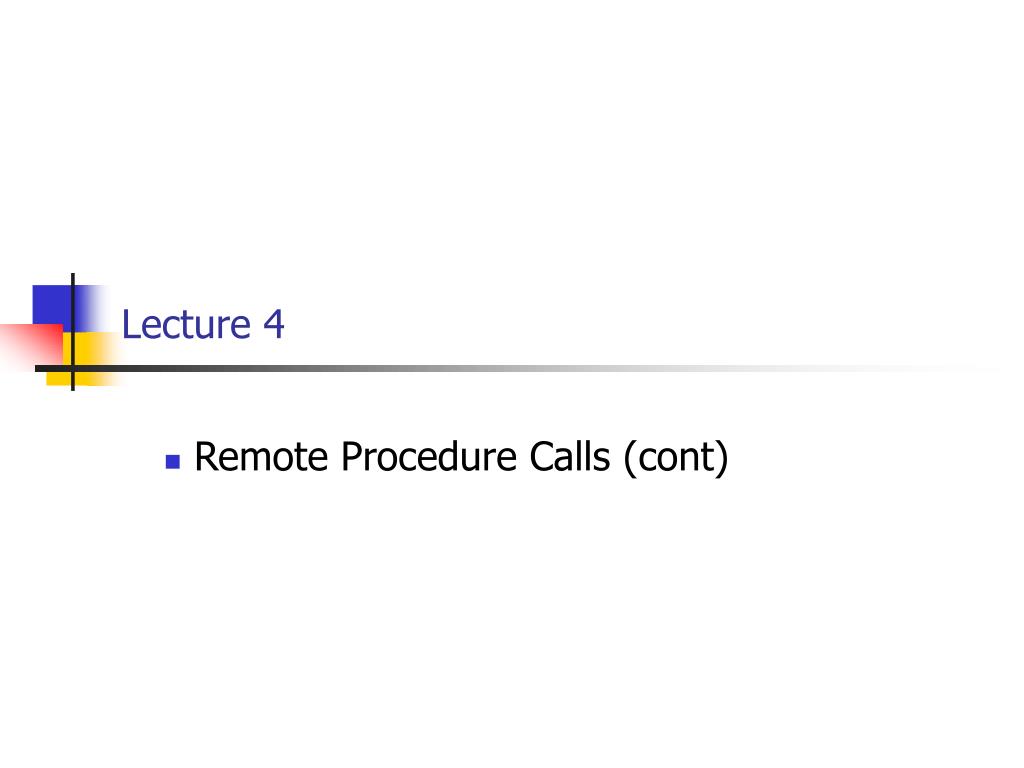Click the word "Procedure" in the bullet
The height and width of the screenshot is (768, 1024).
pos(429,456)
